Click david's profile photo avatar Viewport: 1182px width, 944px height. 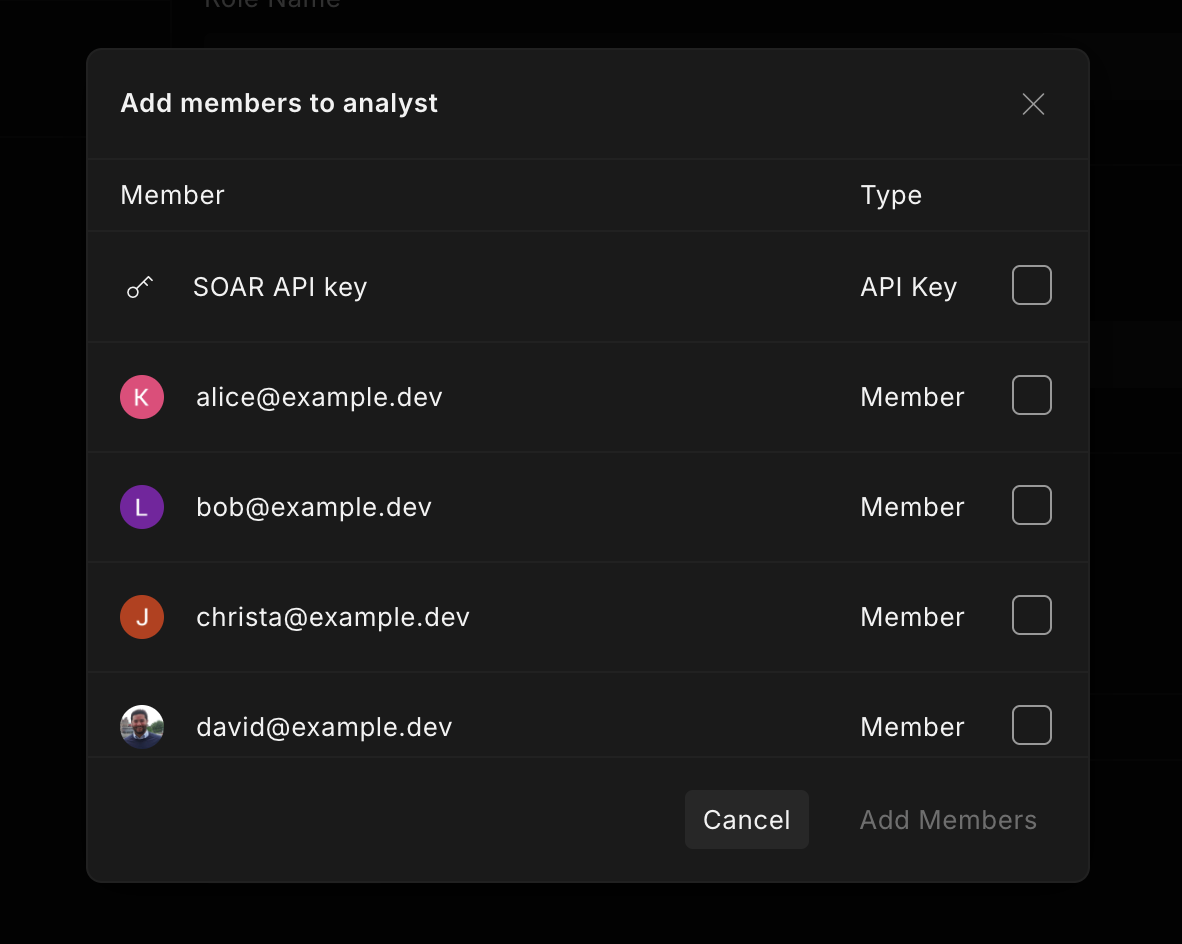point(142,726)
